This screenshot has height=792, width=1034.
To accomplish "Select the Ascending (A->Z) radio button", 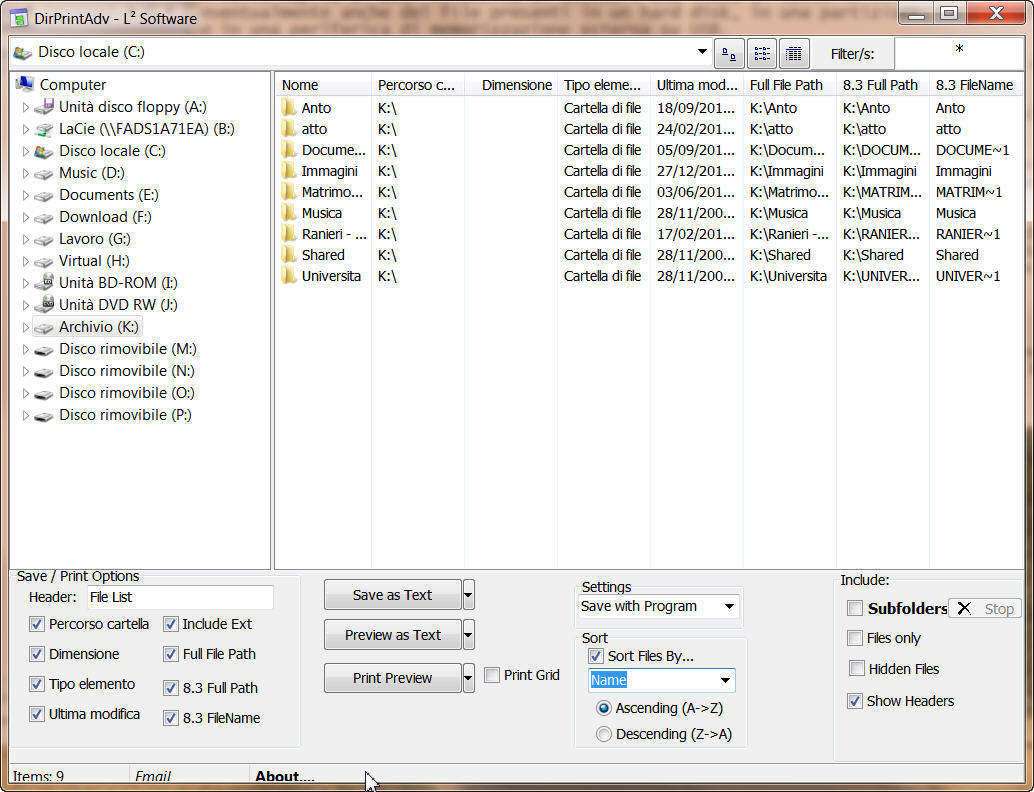I will pyautogui.click(x=603, y=708).
